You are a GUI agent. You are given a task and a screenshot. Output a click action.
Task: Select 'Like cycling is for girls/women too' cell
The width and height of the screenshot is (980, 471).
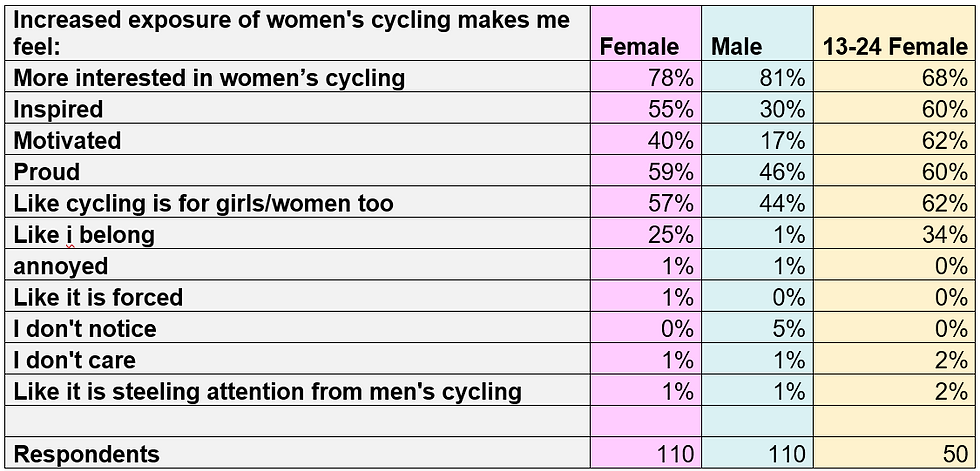point(298,202)
